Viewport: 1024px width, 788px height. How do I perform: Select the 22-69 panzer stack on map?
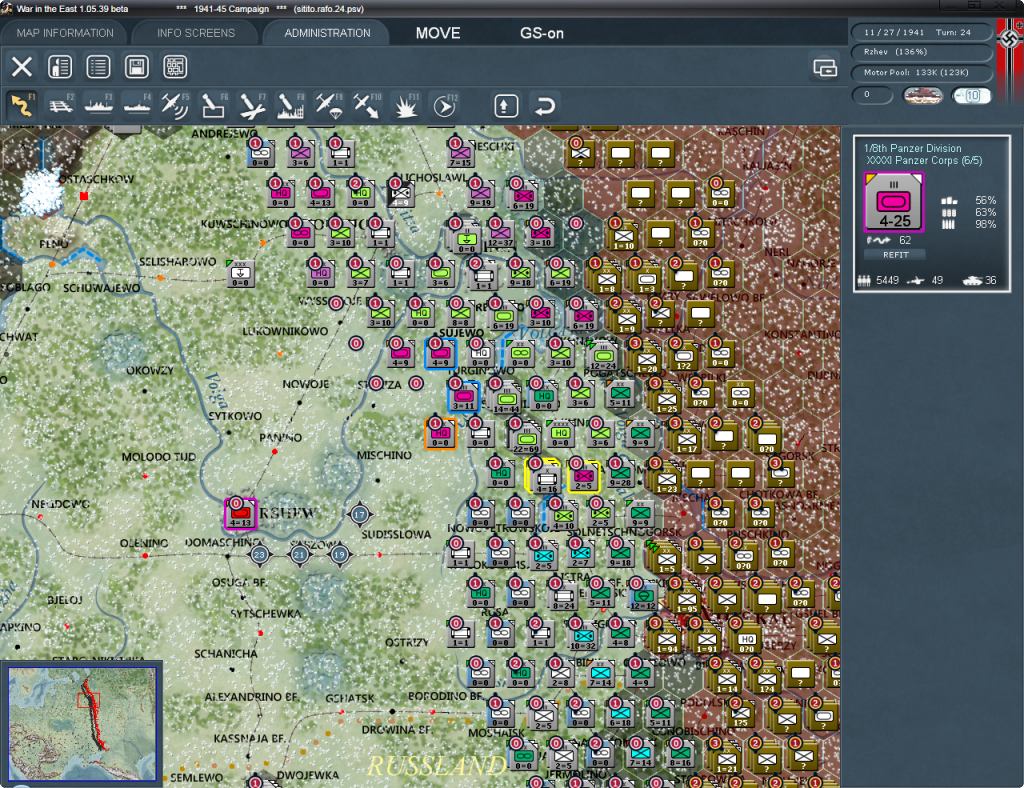[526, 439]
